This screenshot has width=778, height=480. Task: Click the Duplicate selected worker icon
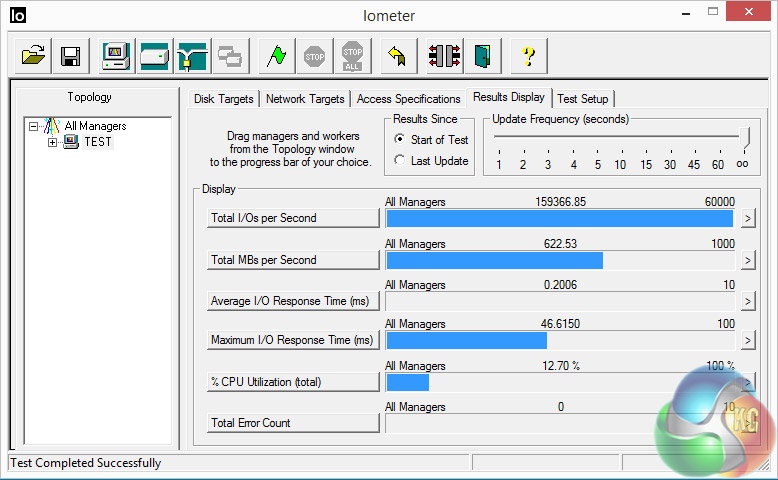click(x=230, y=56)
